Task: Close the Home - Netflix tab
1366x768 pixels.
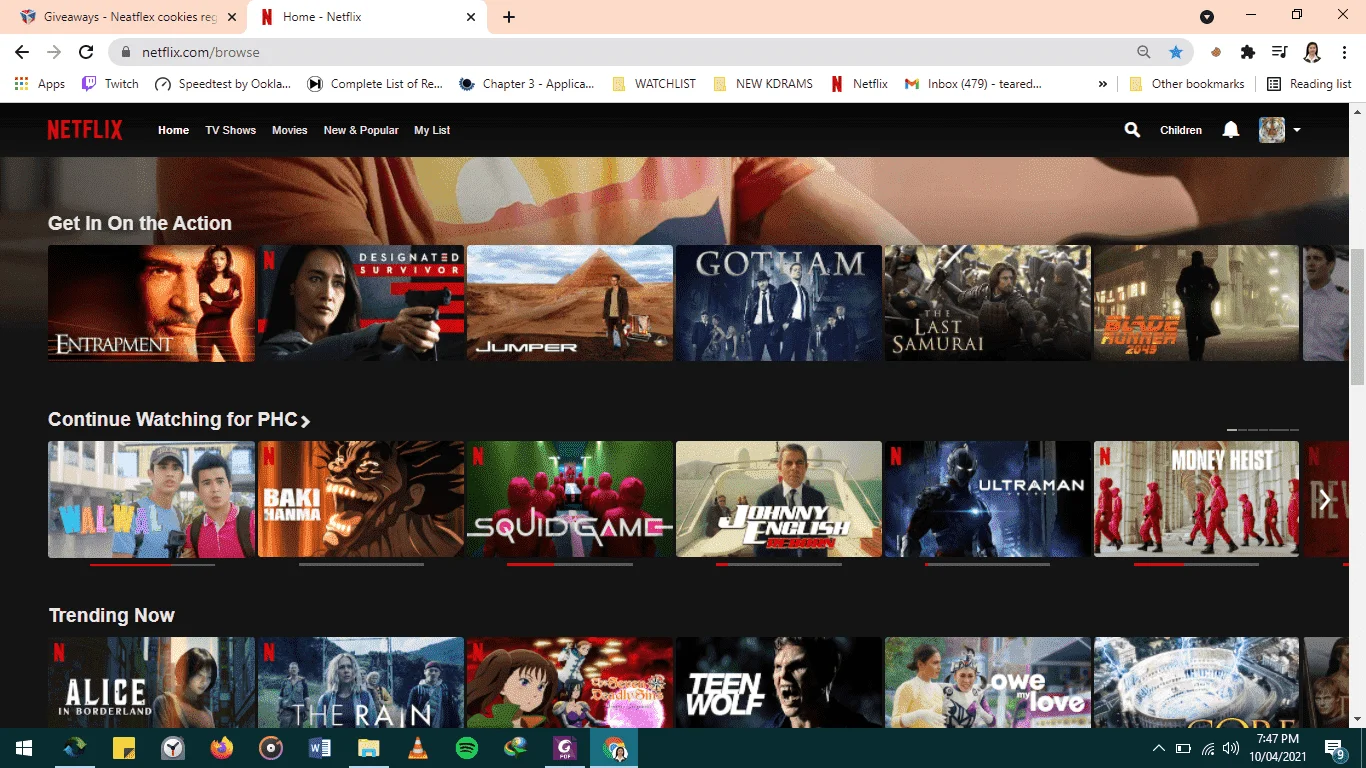Action: (471, 17)
